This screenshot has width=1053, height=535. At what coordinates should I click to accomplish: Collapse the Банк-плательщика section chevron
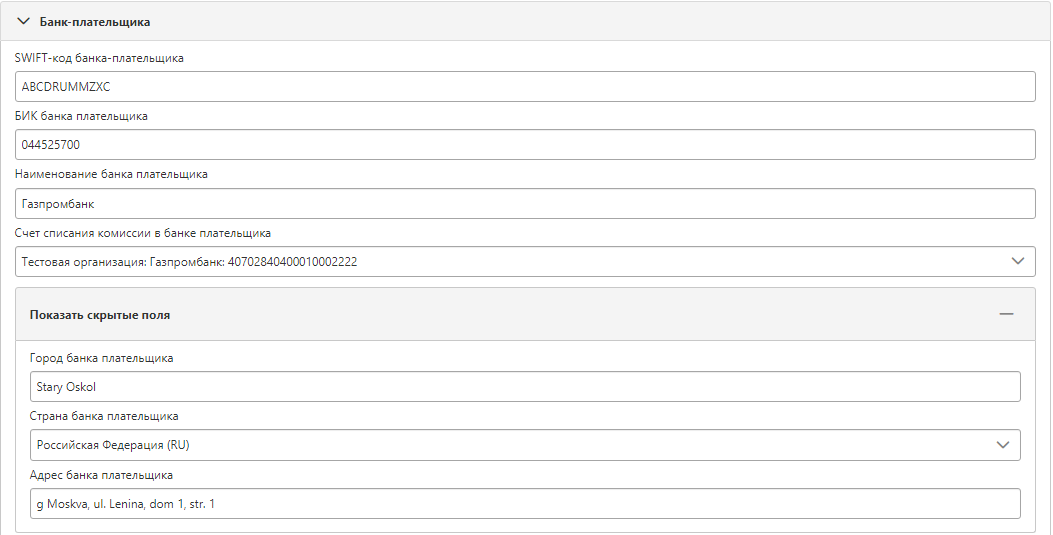tap(24, 21)
